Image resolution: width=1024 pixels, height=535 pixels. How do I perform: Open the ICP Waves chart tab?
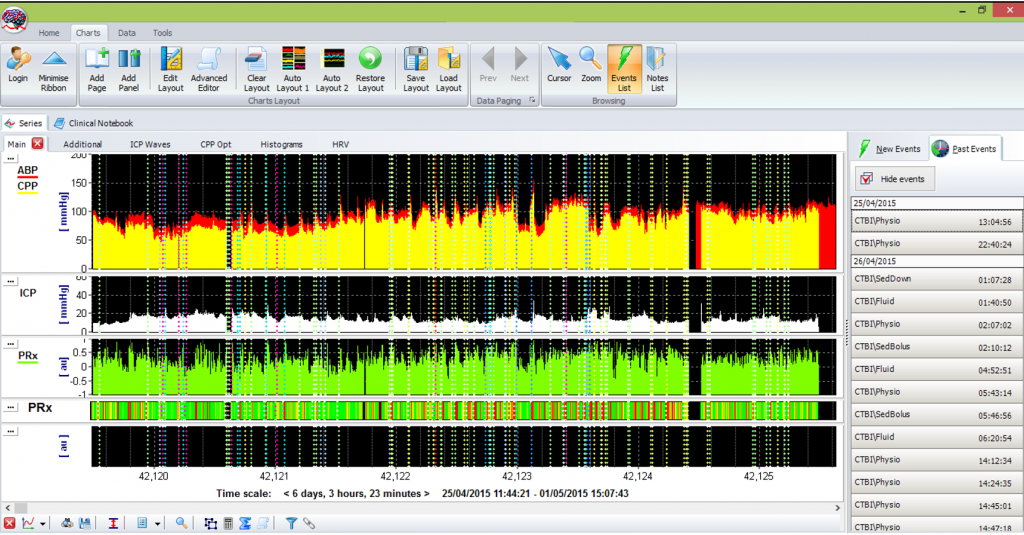[150, 144]
